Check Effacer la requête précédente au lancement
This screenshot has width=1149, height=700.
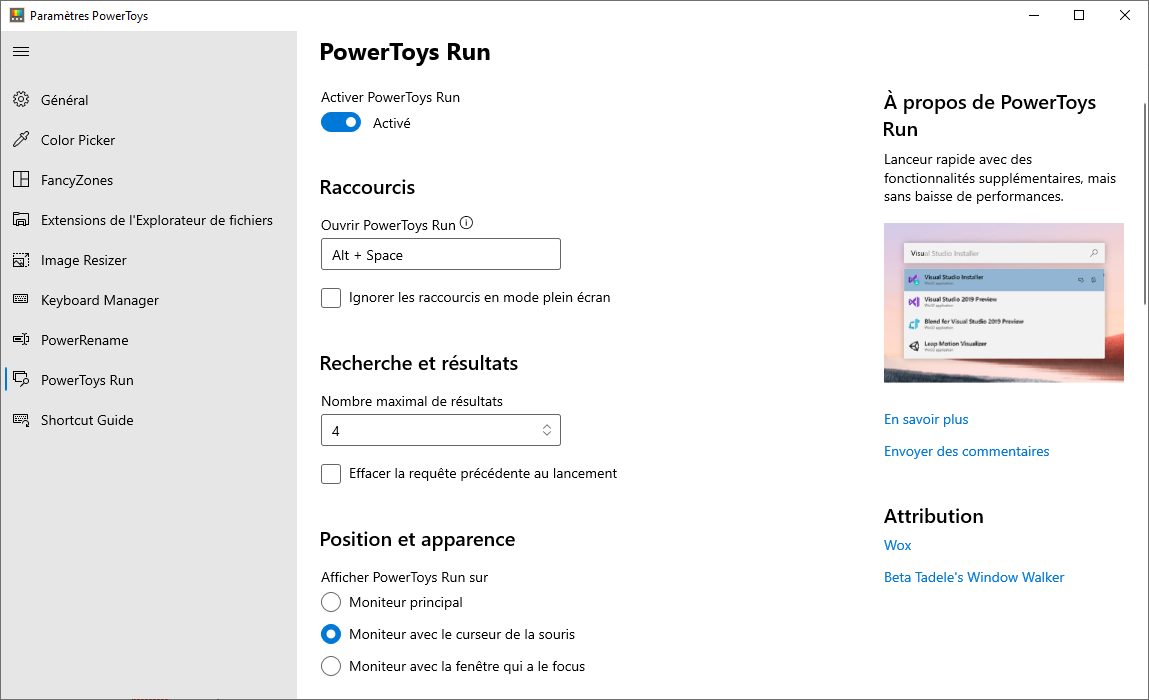(x=331, y=474)
